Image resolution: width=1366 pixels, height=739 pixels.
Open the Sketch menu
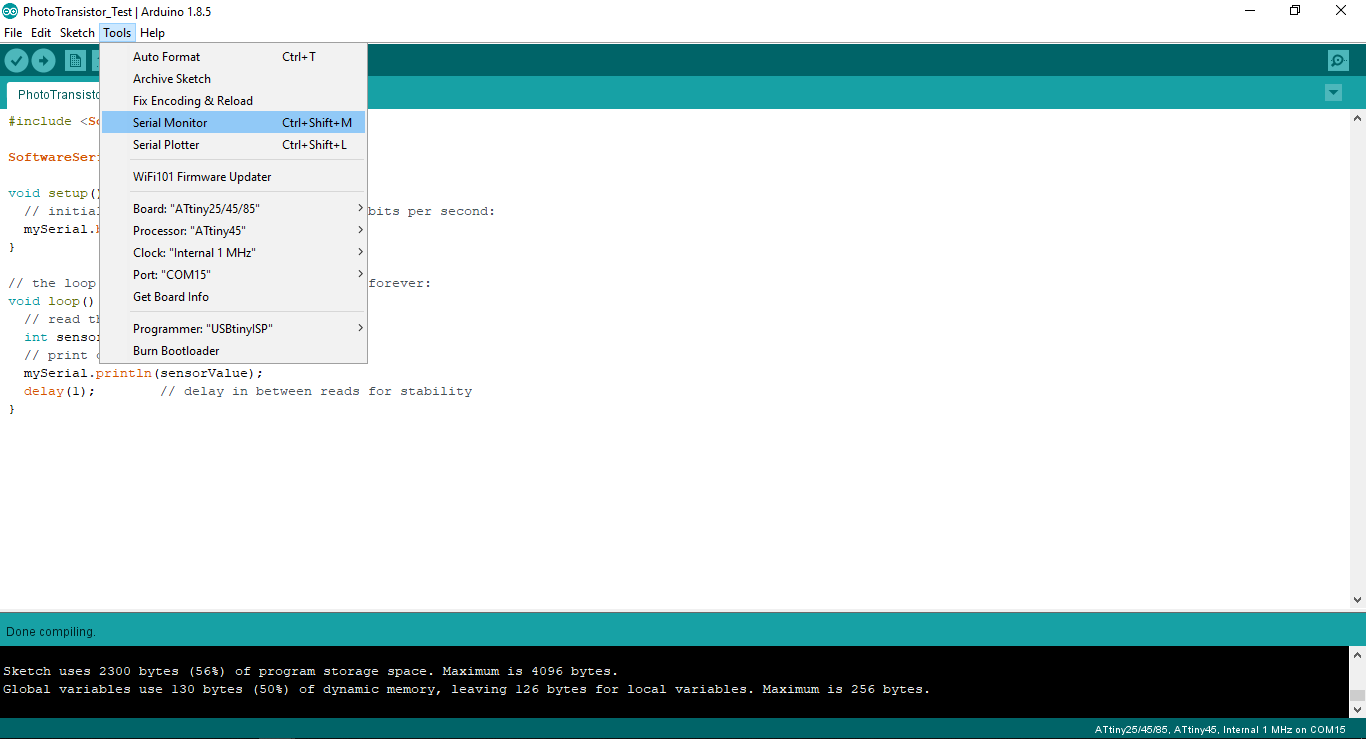point(77,33)
